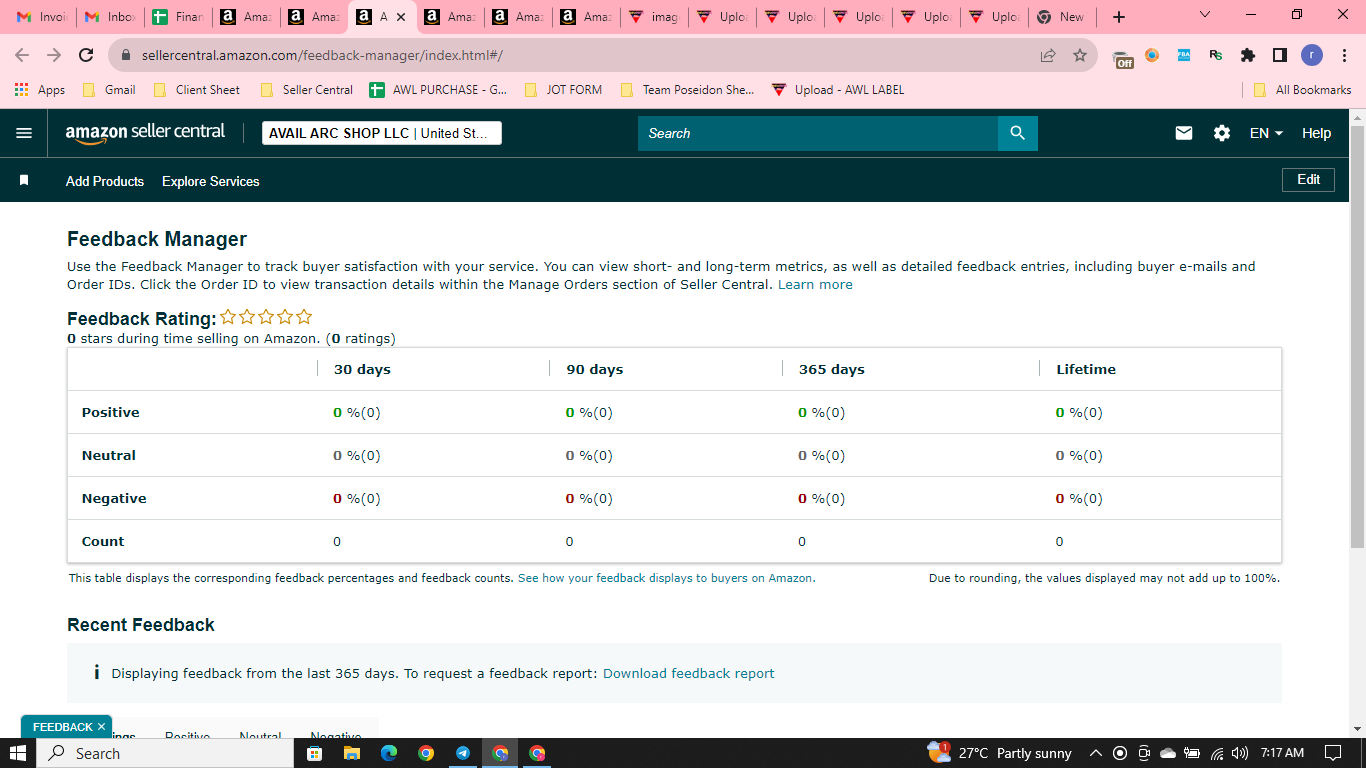1366x768 pixels.
Task: Click the Help link in the header
Action: point(1316,133)
